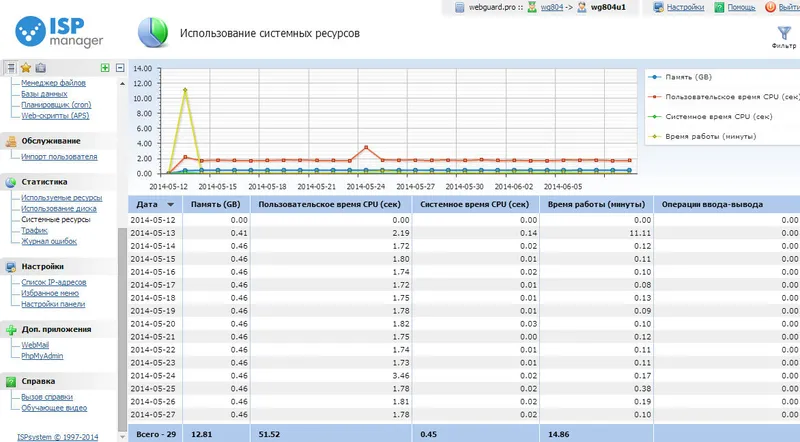Click the Справка question mark icon

(11, 381)
